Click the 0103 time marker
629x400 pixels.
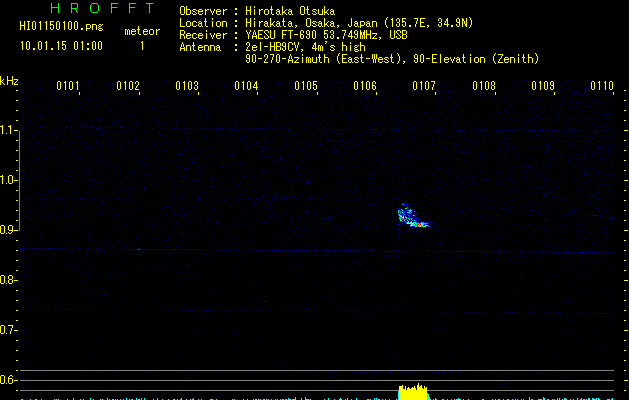click(x=187, y=86)
